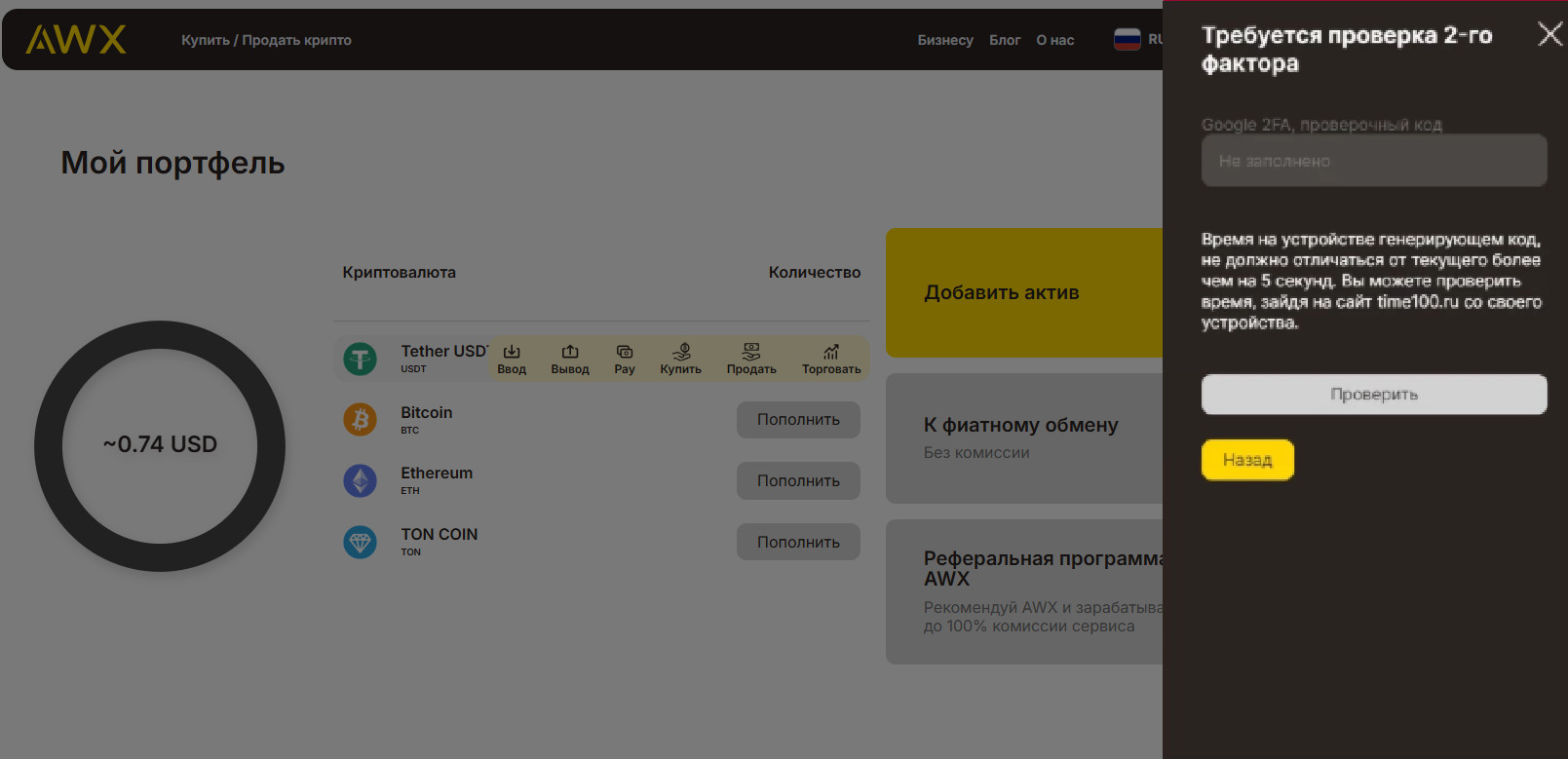Open the Блог menu link
Viewport: 1568px width, 759px height.
1005,40
